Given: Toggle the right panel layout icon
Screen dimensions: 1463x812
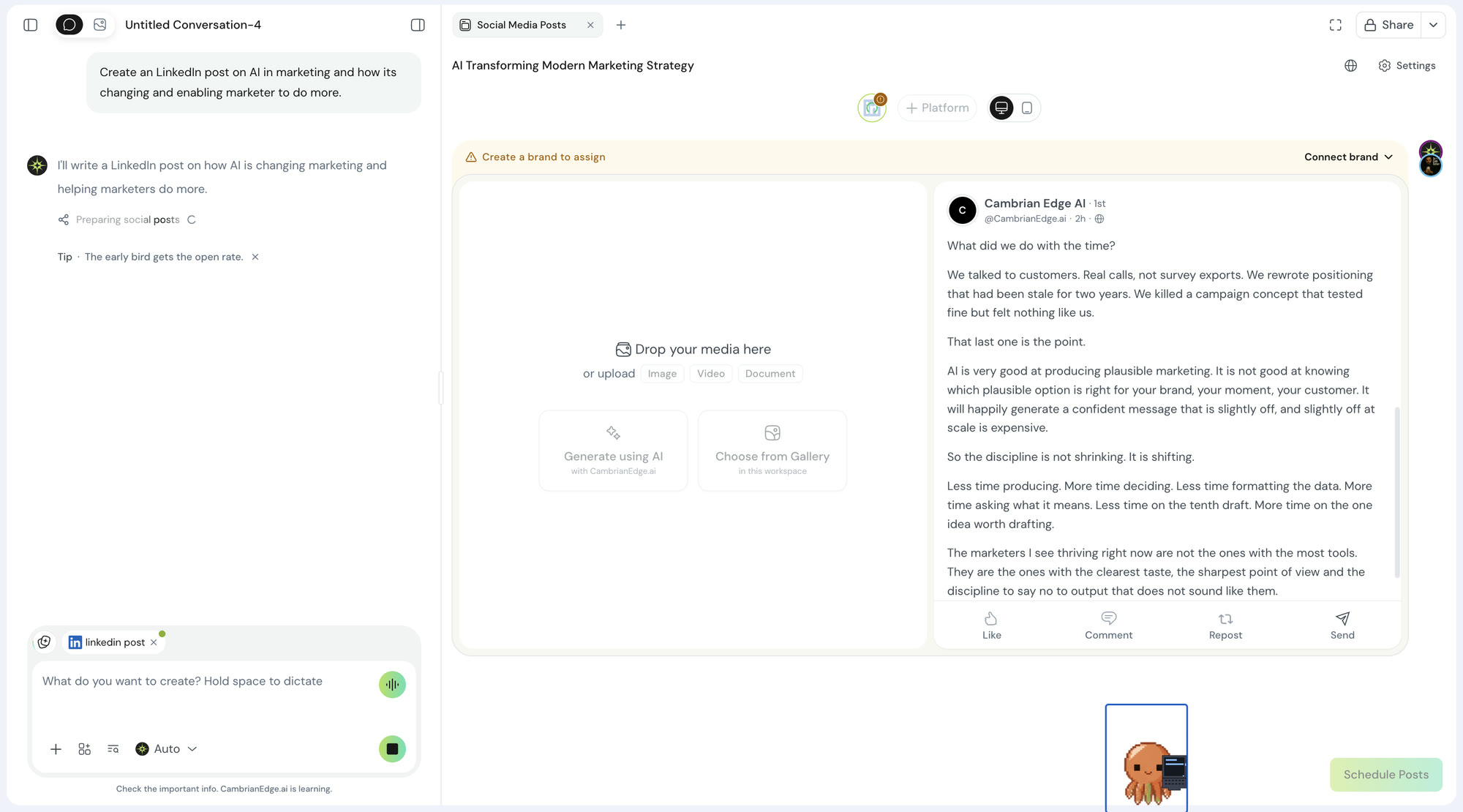Looking at the screenshot, I should 418,25.
